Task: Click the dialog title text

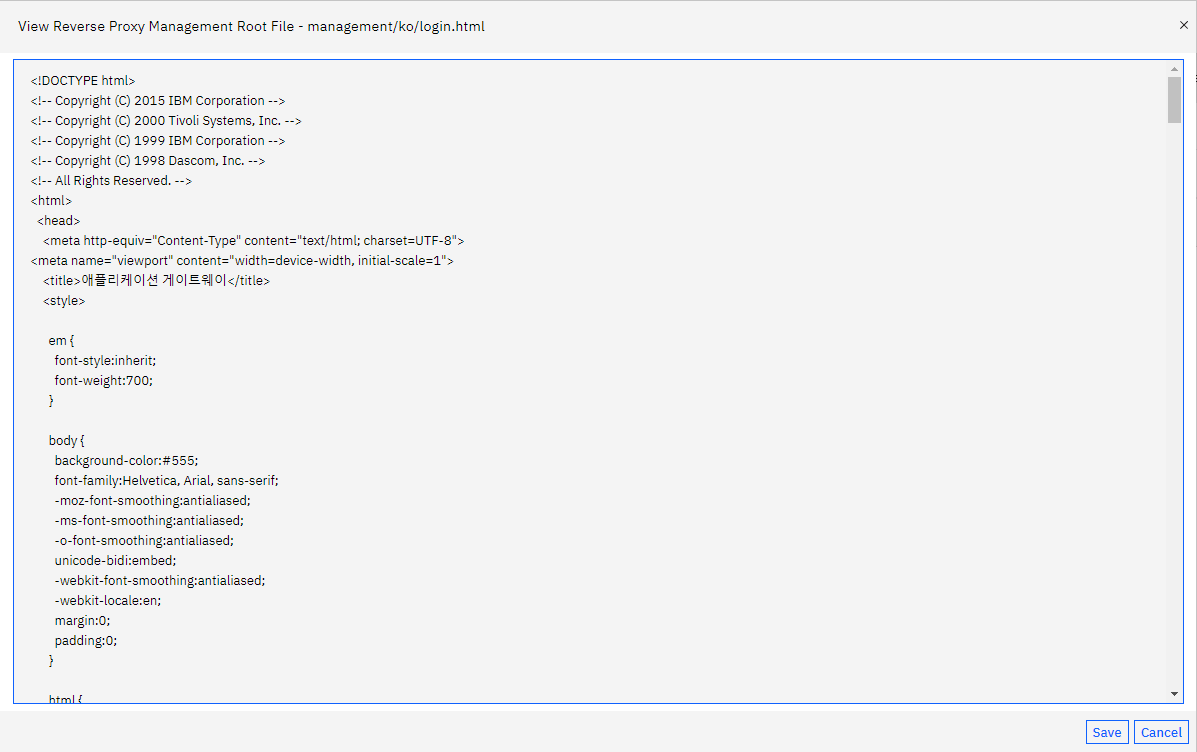Action: 251,26
